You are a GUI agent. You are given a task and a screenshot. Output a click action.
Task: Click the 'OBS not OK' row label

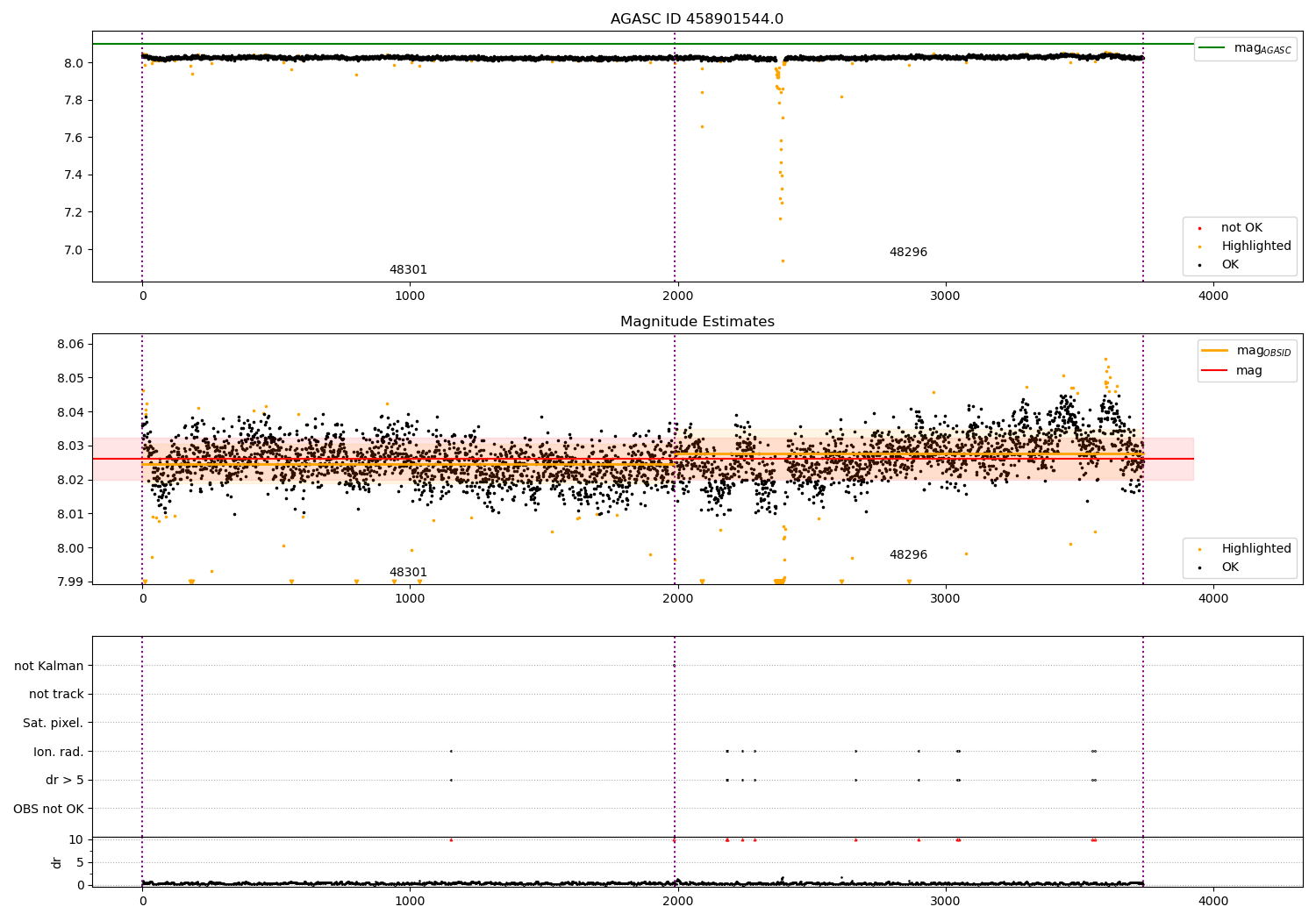49,809
